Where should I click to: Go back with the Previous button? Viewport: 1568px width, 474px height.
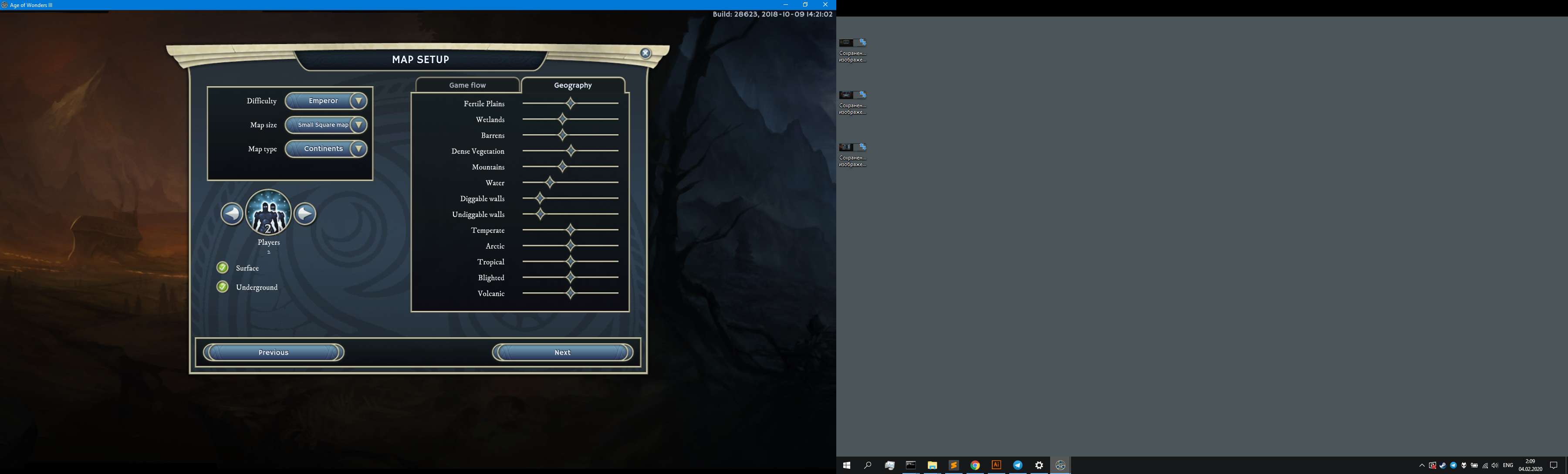click(273, 352)
